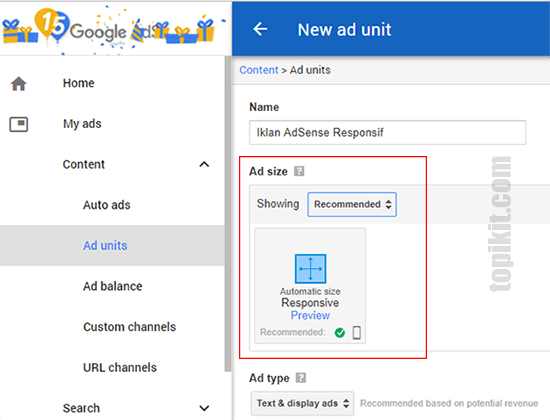Screen dimensions: 550x420
Task: Click the 'Automatic size' caption
Action: click(x=310, y=291)
